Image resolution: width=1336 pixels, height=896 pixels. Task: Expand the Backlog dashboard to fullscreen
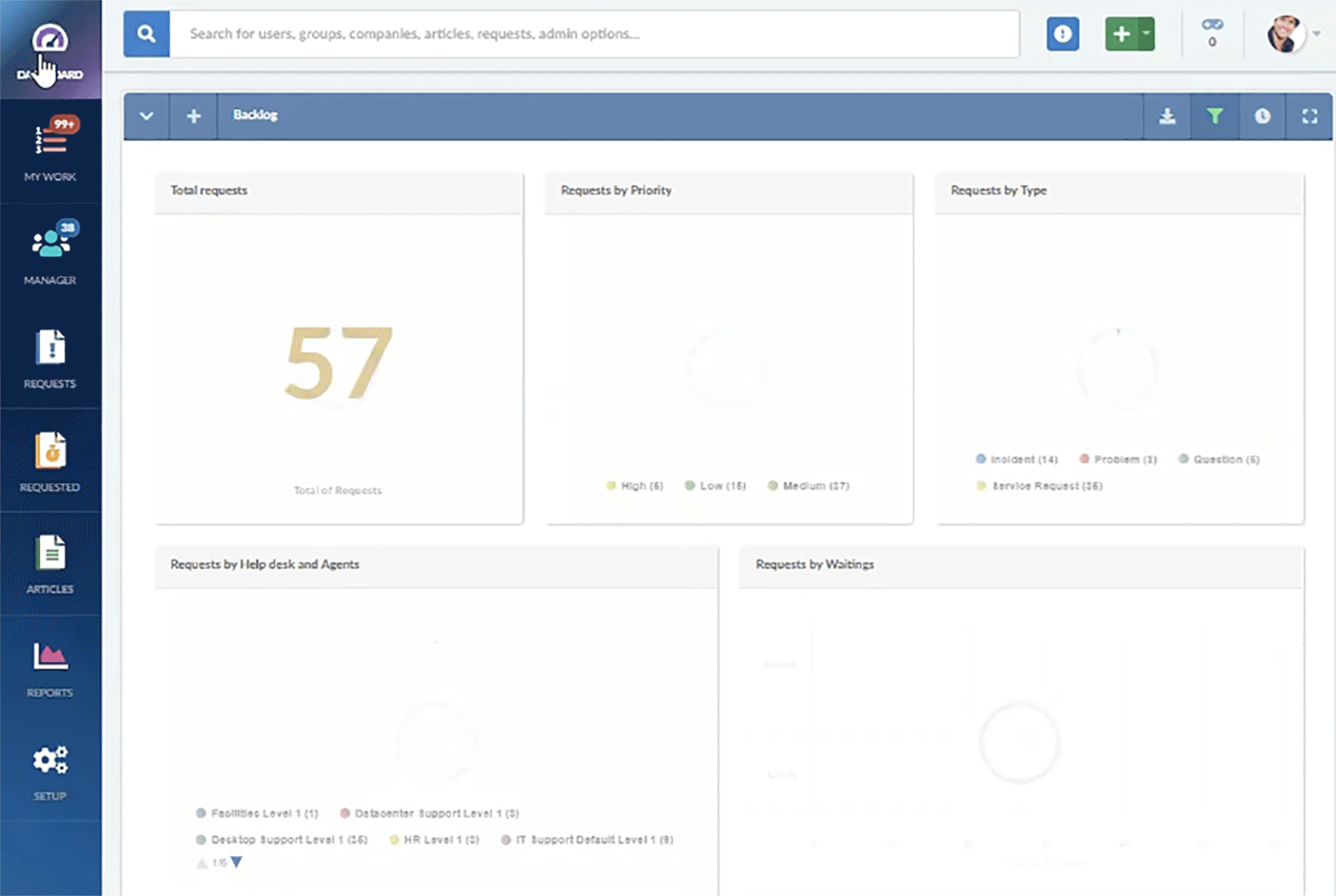pyautogui.click(x=1310, y=115)
